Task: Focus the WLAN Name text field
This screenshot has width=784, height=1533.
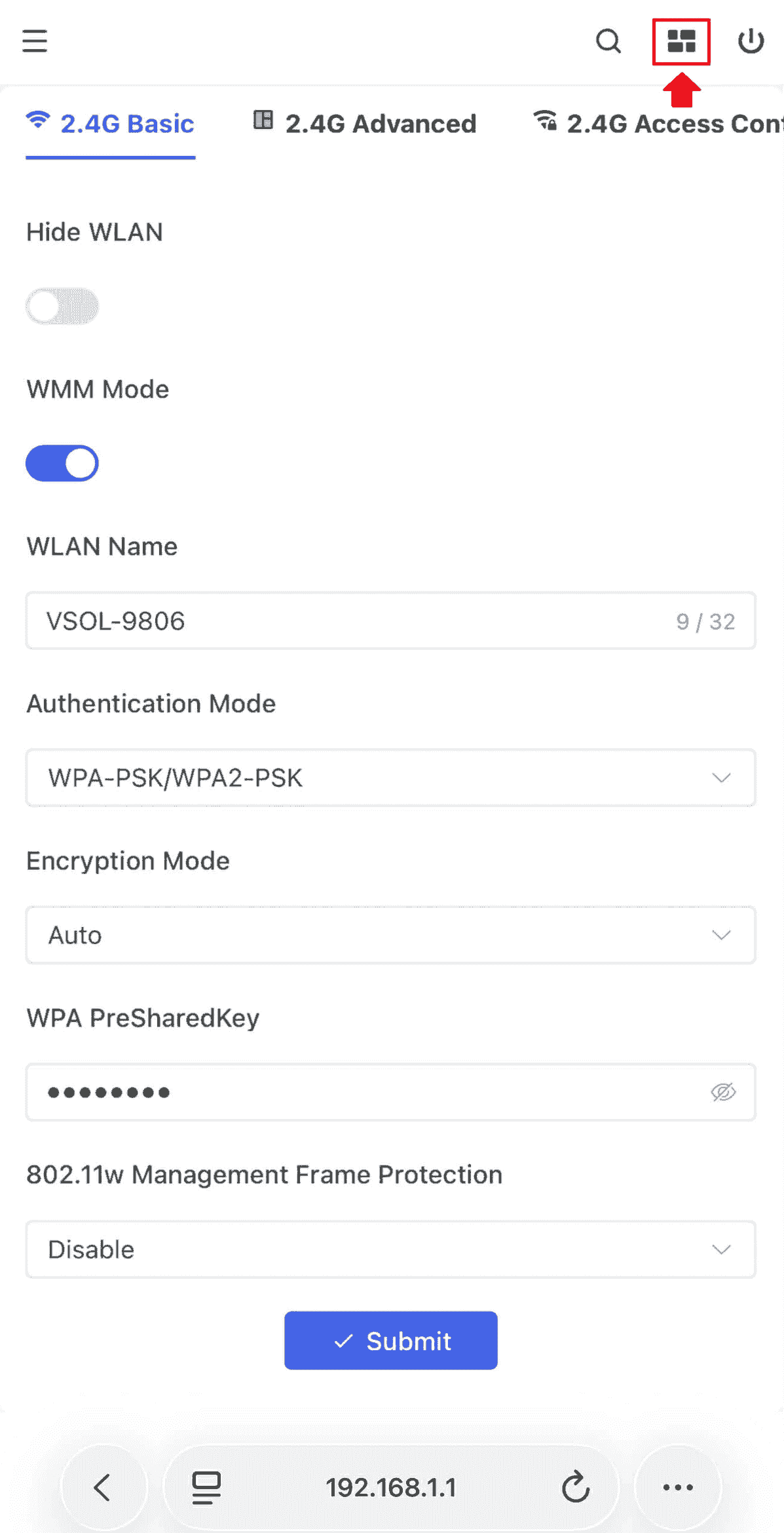Action: [354, 621]
